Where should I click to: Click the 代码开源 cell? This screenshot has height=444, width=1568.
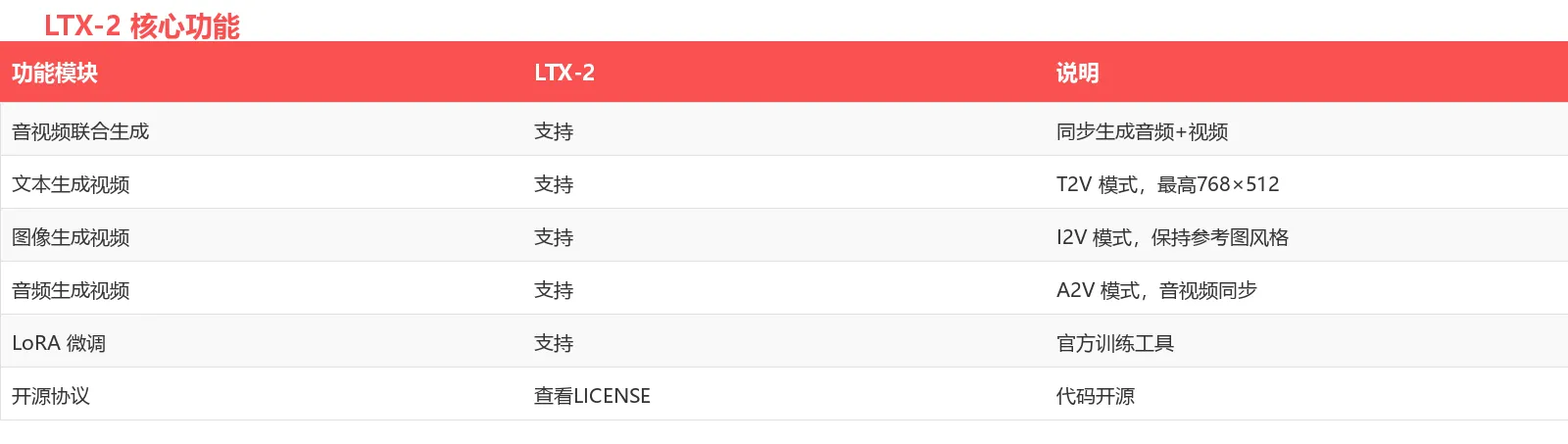pyautogui.click(x=1096, y=396)
